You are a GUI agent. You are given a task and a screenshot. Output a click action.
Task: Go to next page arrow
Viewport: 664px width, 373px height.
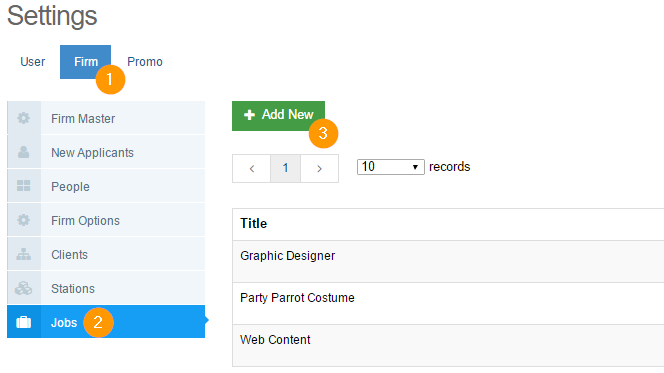pyautogui.click(x=319, y=169)
